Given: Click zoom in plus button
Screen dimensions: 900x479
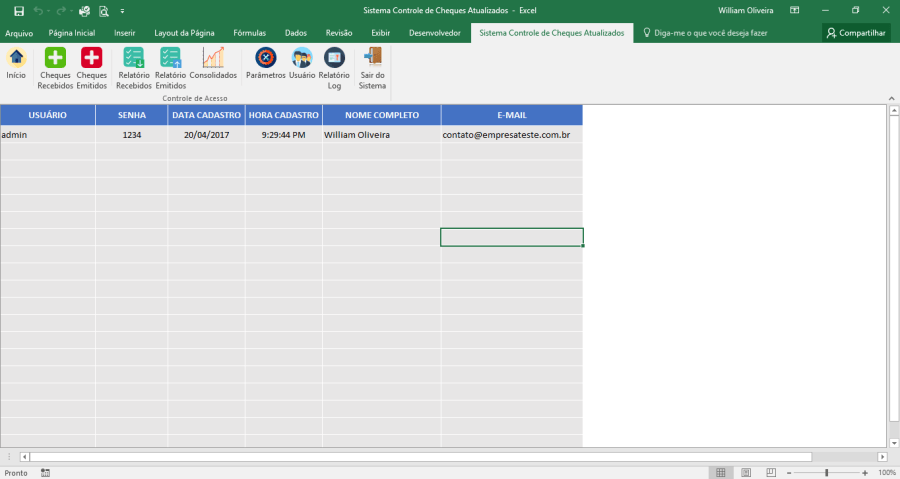Looking at the screenshot, I should pos(865,473).
